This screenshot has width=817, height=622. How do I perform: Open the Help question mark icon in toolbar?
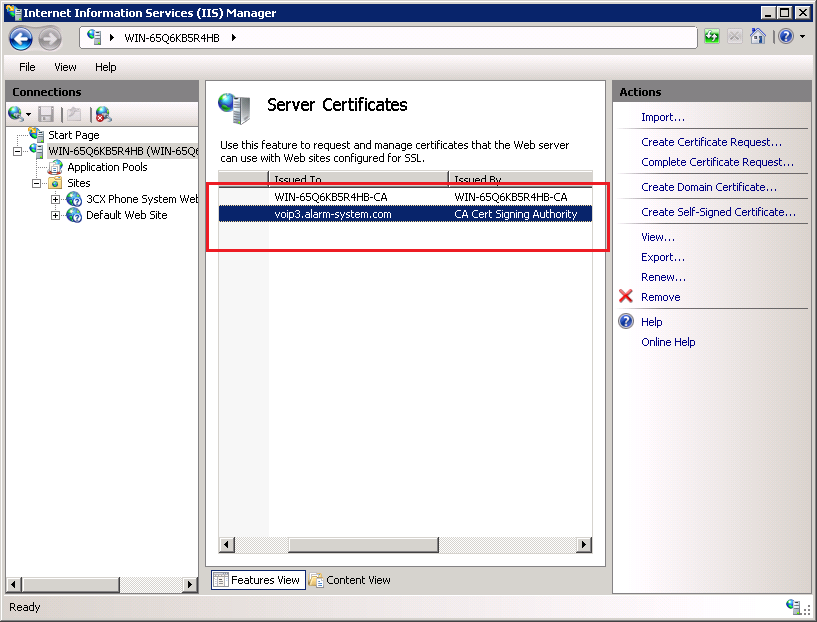click(786, 36)
